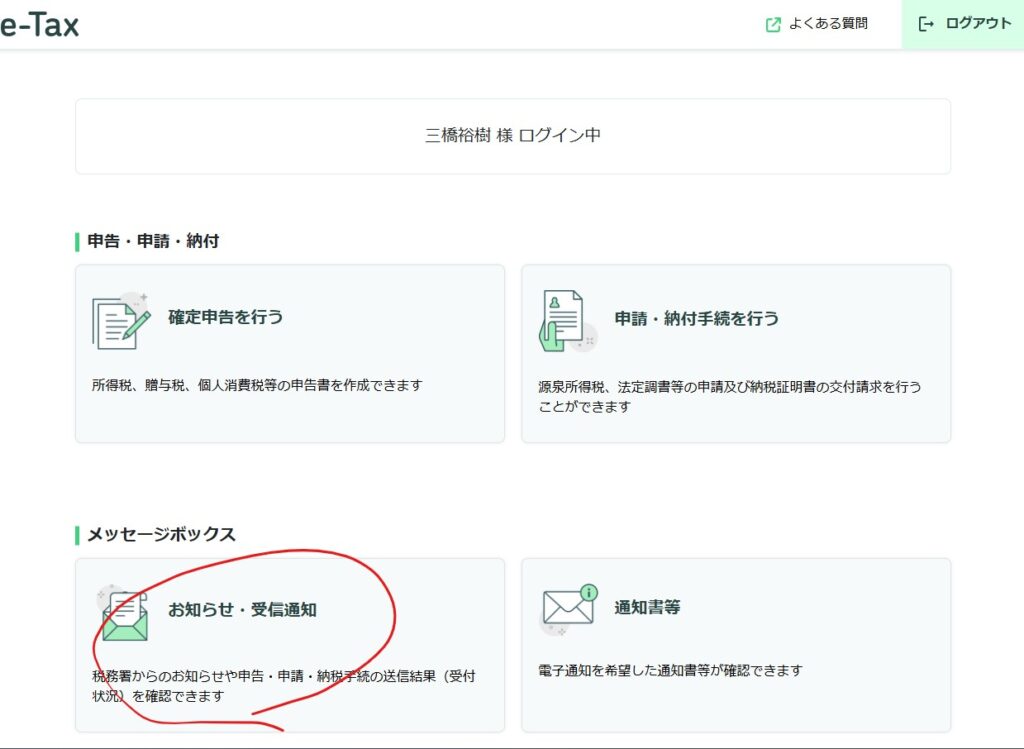The height and width of the screenshot is (749, 1024).
Task: Open the よくある質問 link
Action: [x=816, y=24]
